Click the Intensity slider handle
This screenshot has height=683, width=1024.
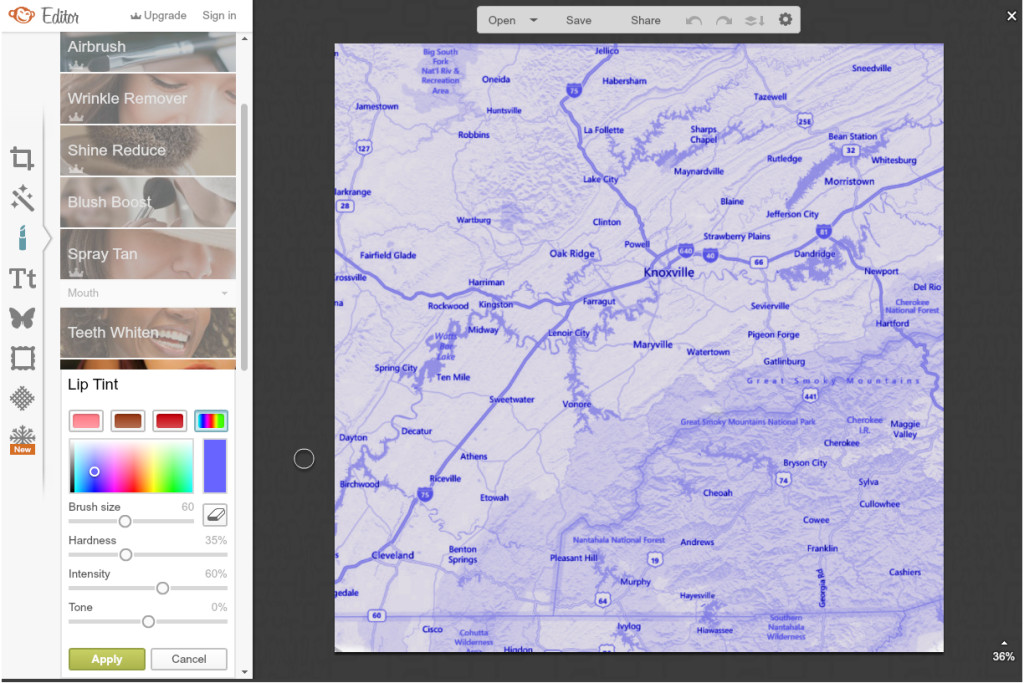coord(163,588)
